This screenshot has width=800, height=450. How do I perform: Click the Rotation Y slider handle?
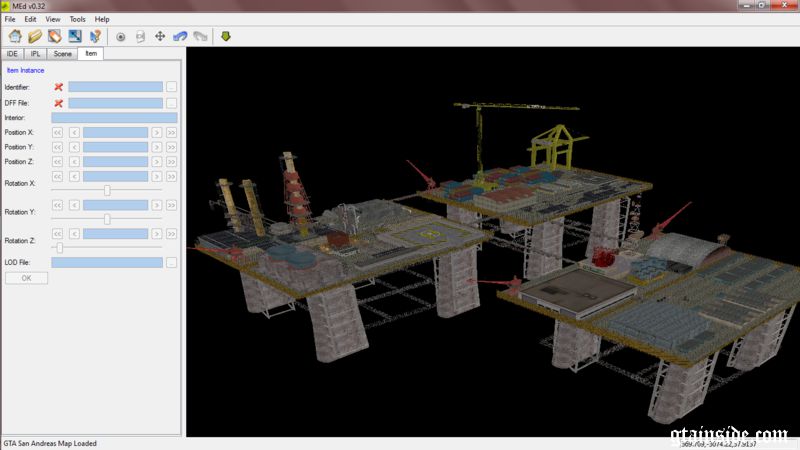[107, 219]
